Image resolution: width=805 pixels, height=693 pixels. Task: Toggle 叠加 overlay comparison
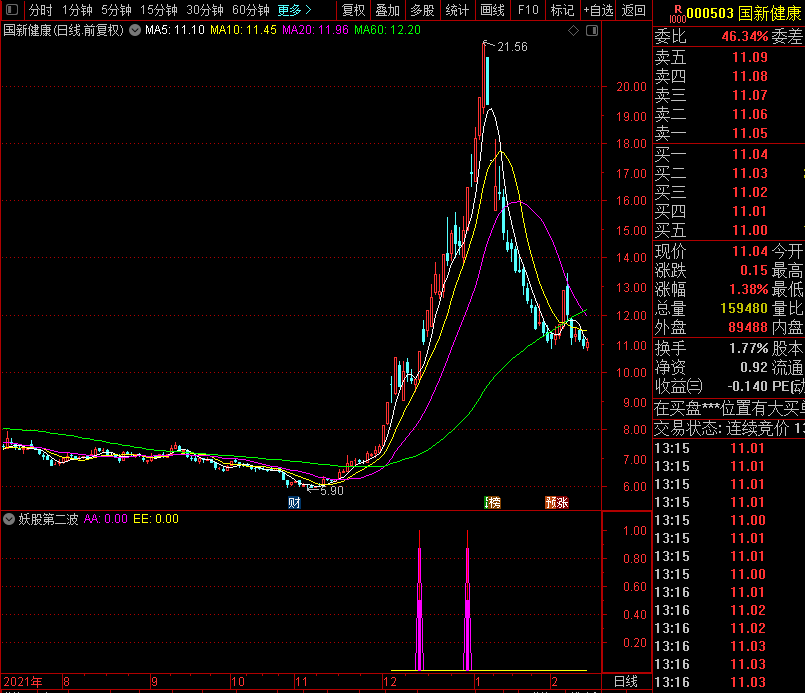(x=387, y=10)
